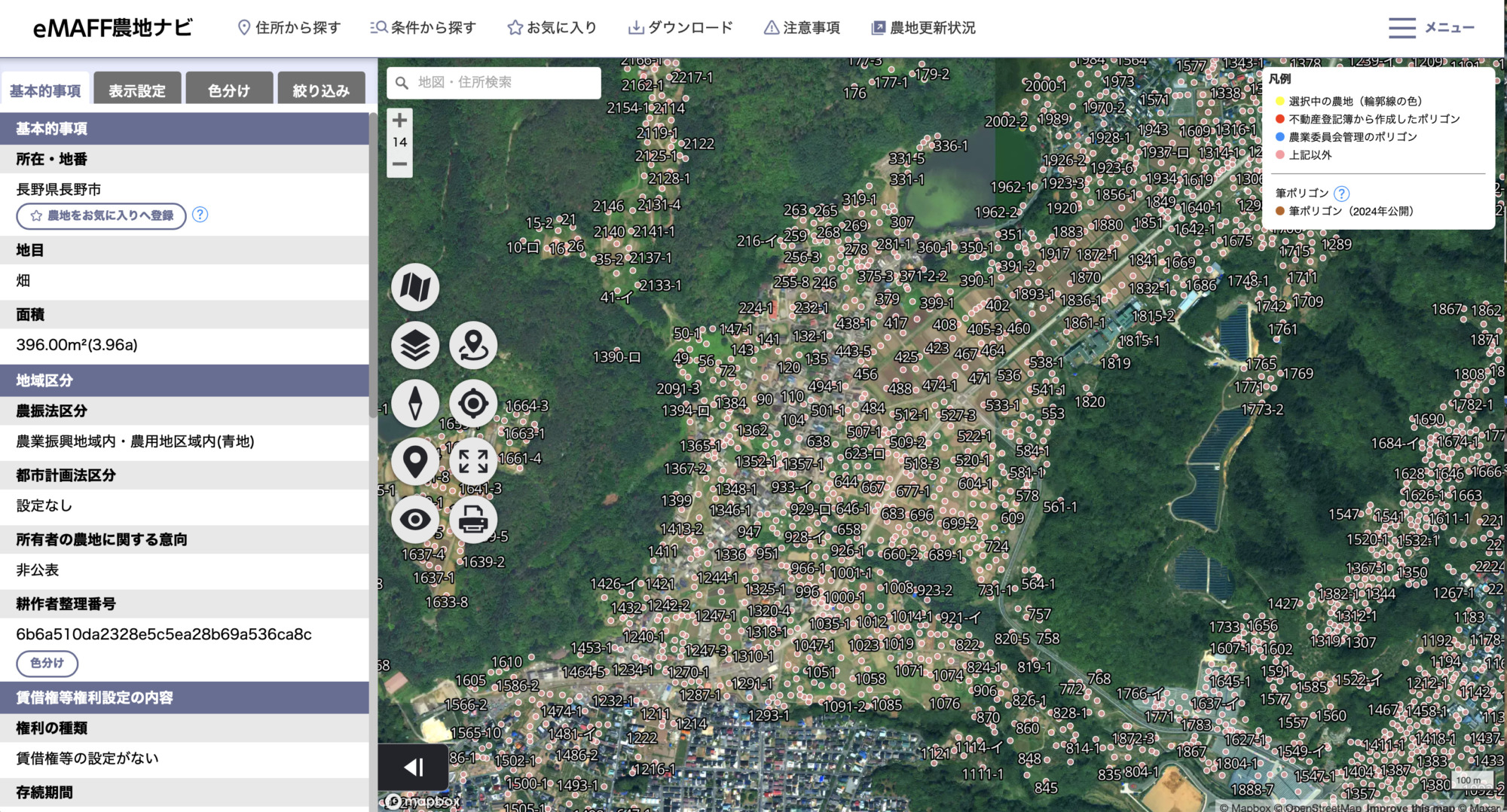The width and height of the screenshot is (1507, 812).
Task: Click help icon next to 筆ポリゴン legend
Action: 1341,194
